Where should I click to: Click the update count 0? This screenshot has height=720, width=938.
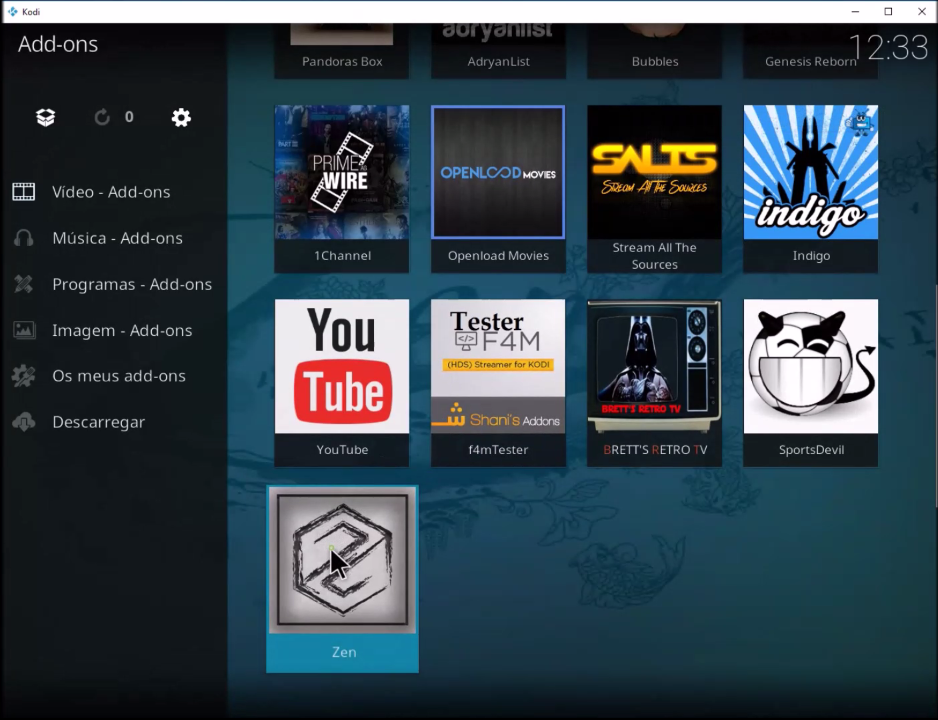click(129, 117)
